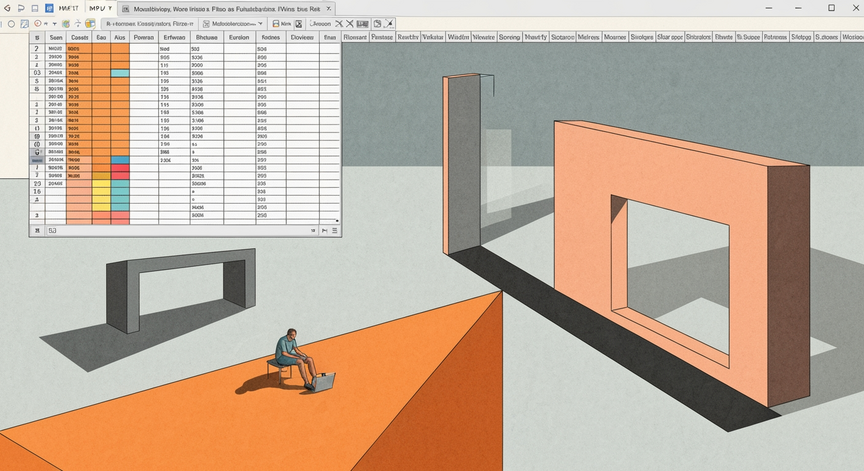Click the Dovieev column header
The height and width of the screenshot is (471, 864).
303,37
